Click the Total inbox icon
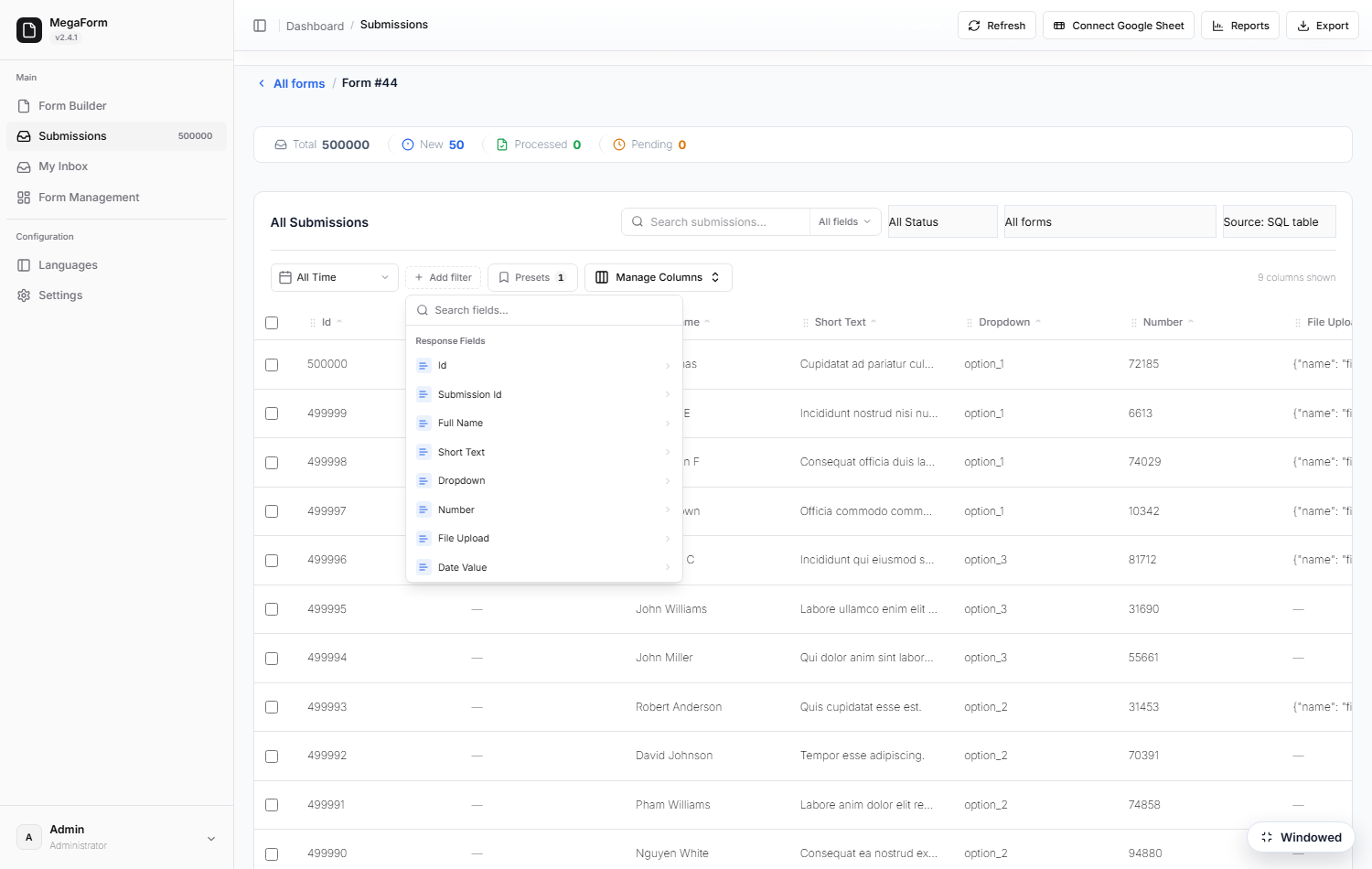 pyautogui.click(x=281, y=145)
